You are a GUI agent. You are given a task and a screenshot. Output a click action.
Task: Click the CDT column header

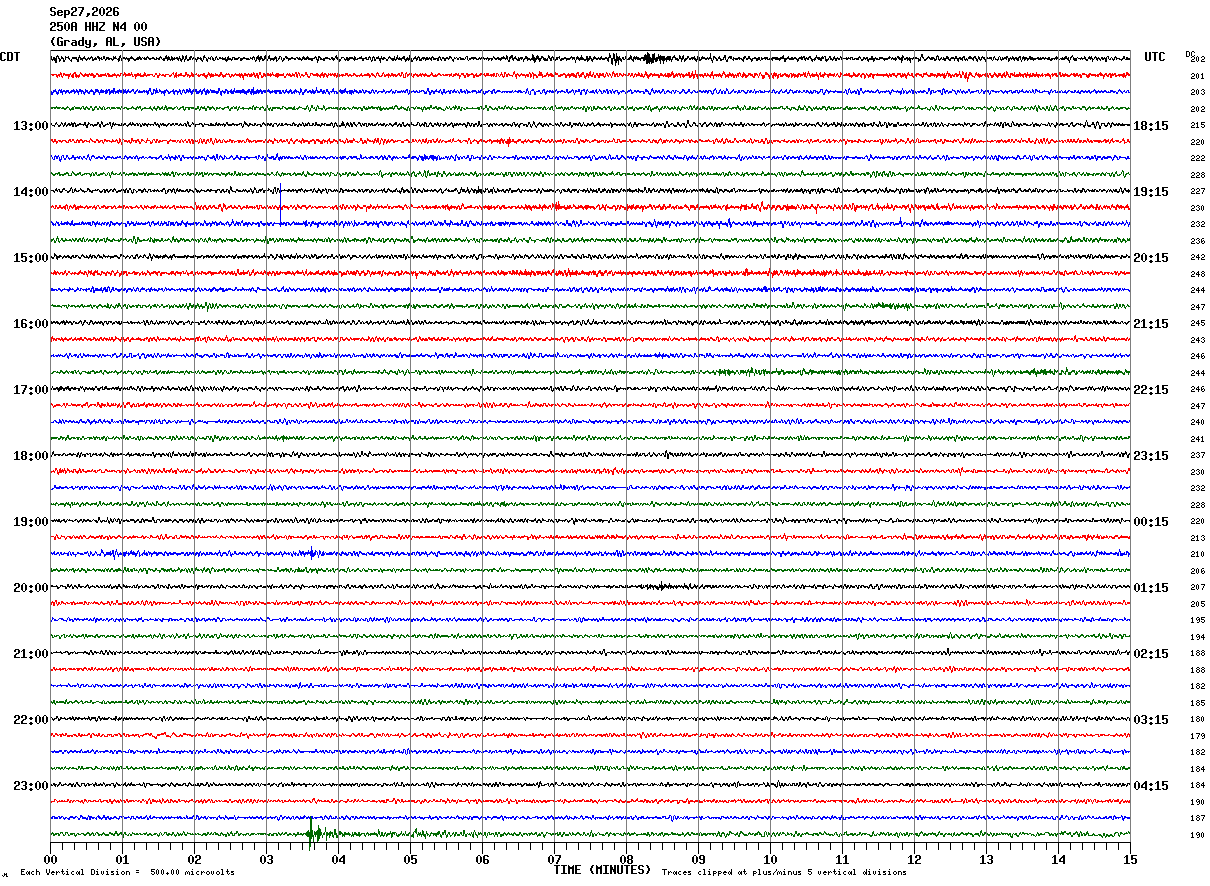[x=10, y=57]
